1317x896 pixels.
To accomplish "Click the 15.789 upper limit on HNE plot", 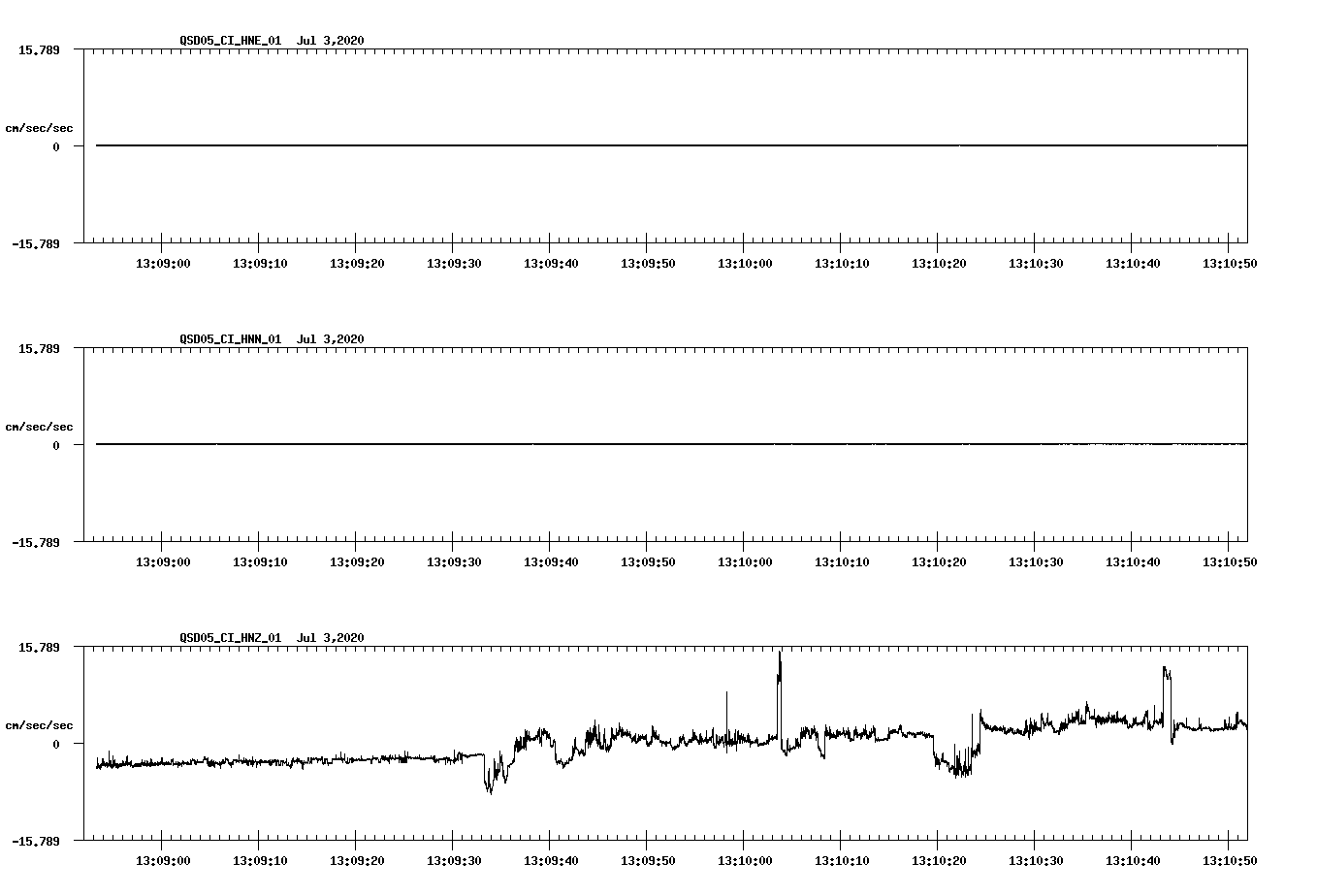I will (39, 49).
